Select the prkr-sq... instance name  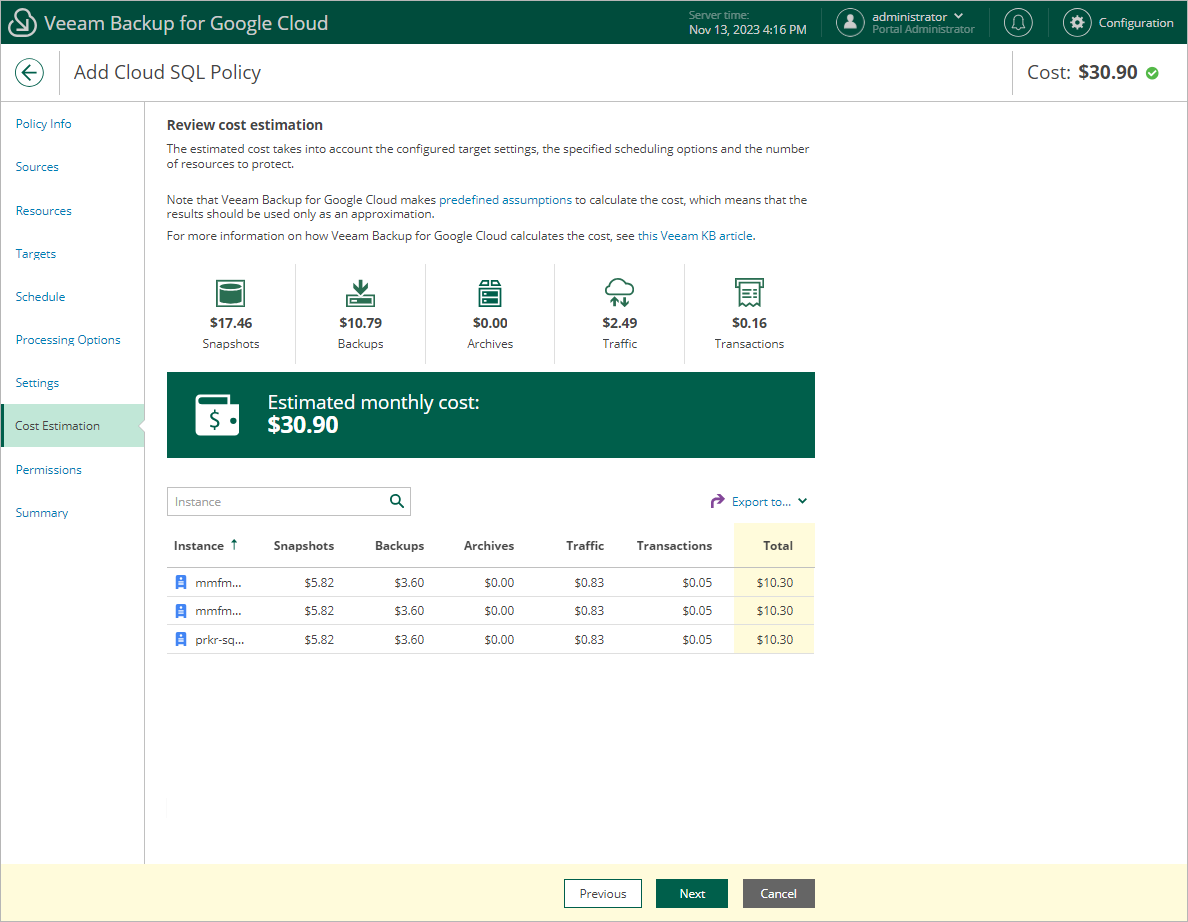point(220,639)
